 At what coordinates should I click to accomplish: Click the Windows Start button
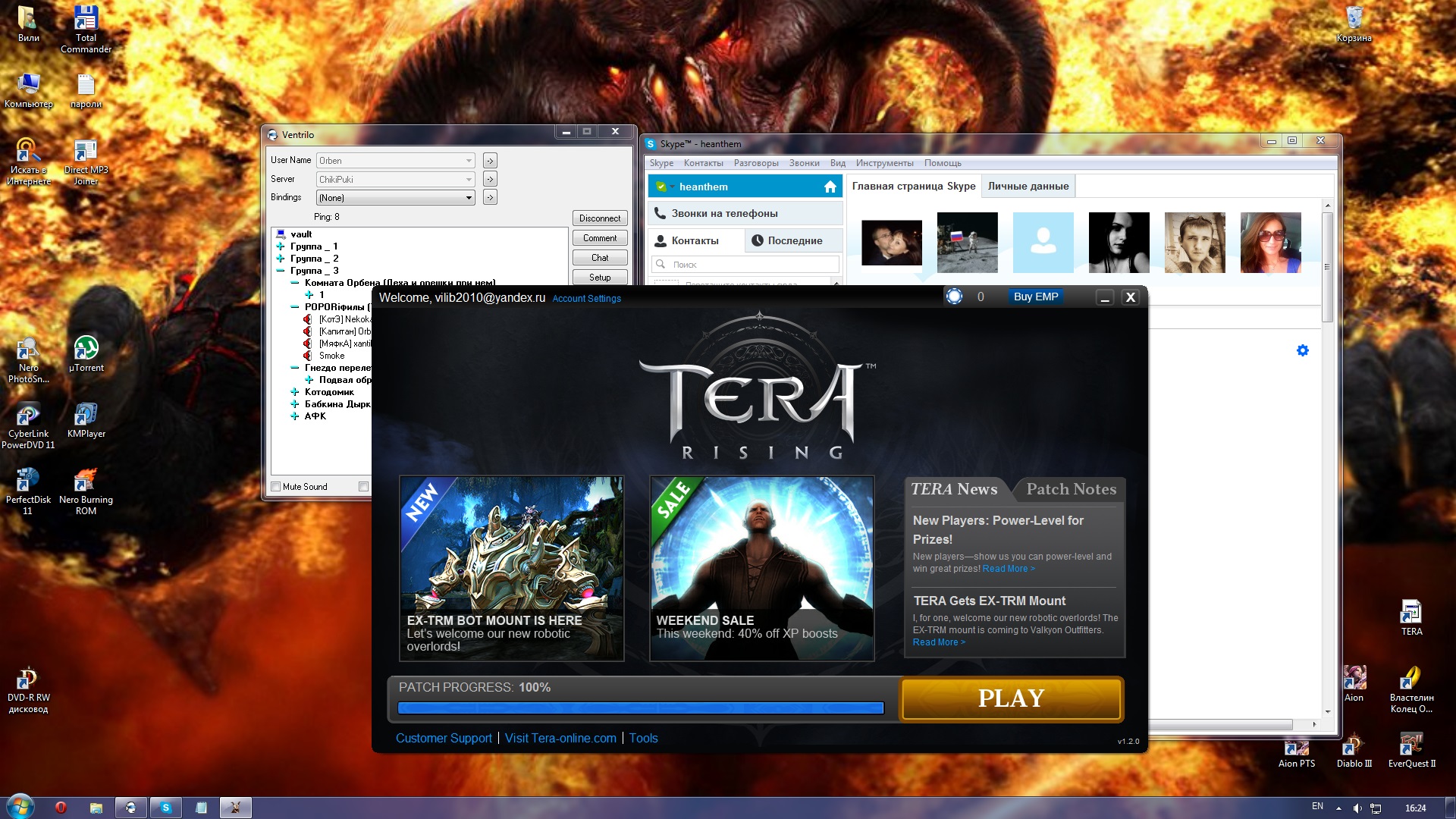point(20,807)
